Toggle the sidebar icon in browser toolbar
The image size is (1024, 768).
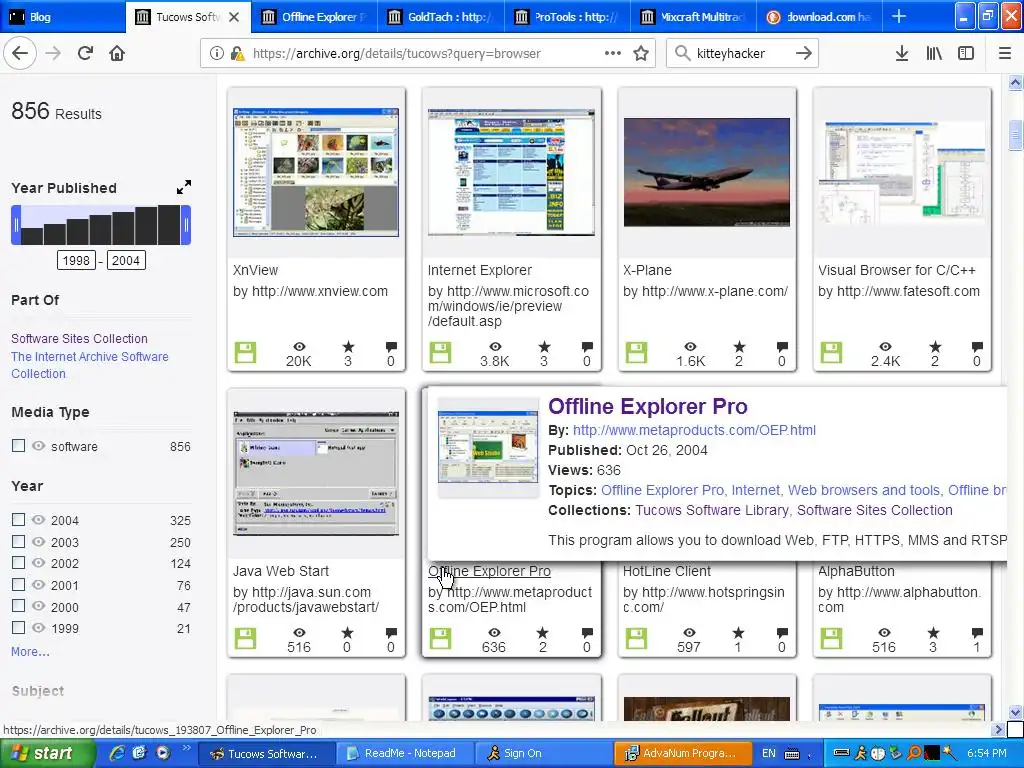[x=966, y=54]
